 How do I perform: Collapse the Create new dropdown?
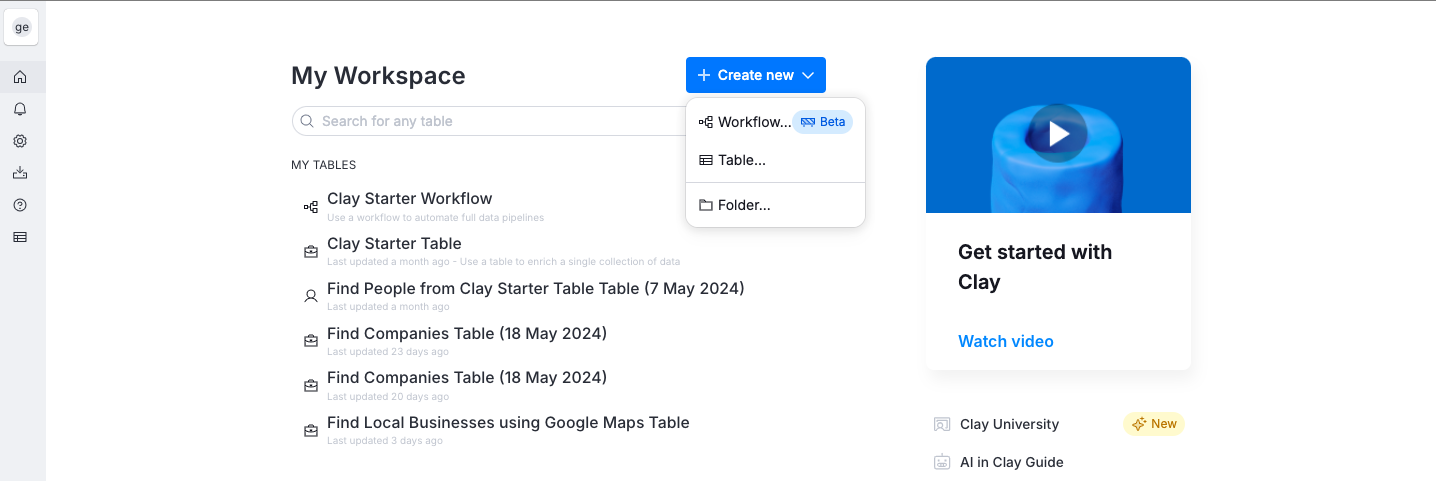coord(756,75)
